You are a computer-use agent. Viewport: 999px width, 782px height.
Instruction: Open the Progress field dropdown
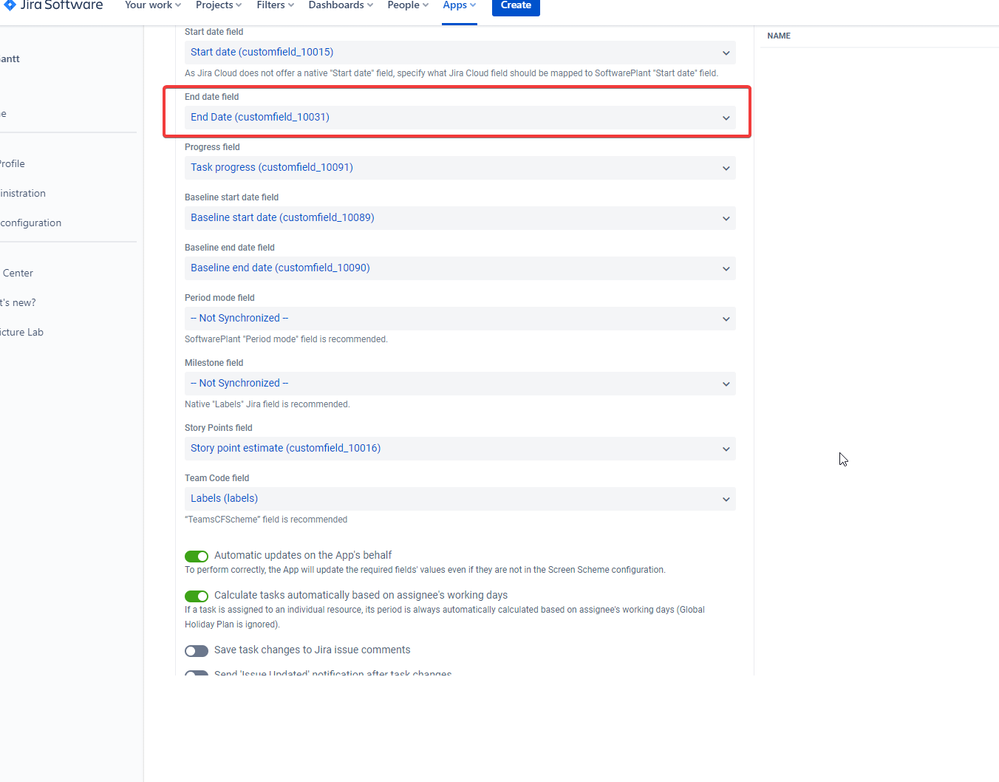(460, 168)
